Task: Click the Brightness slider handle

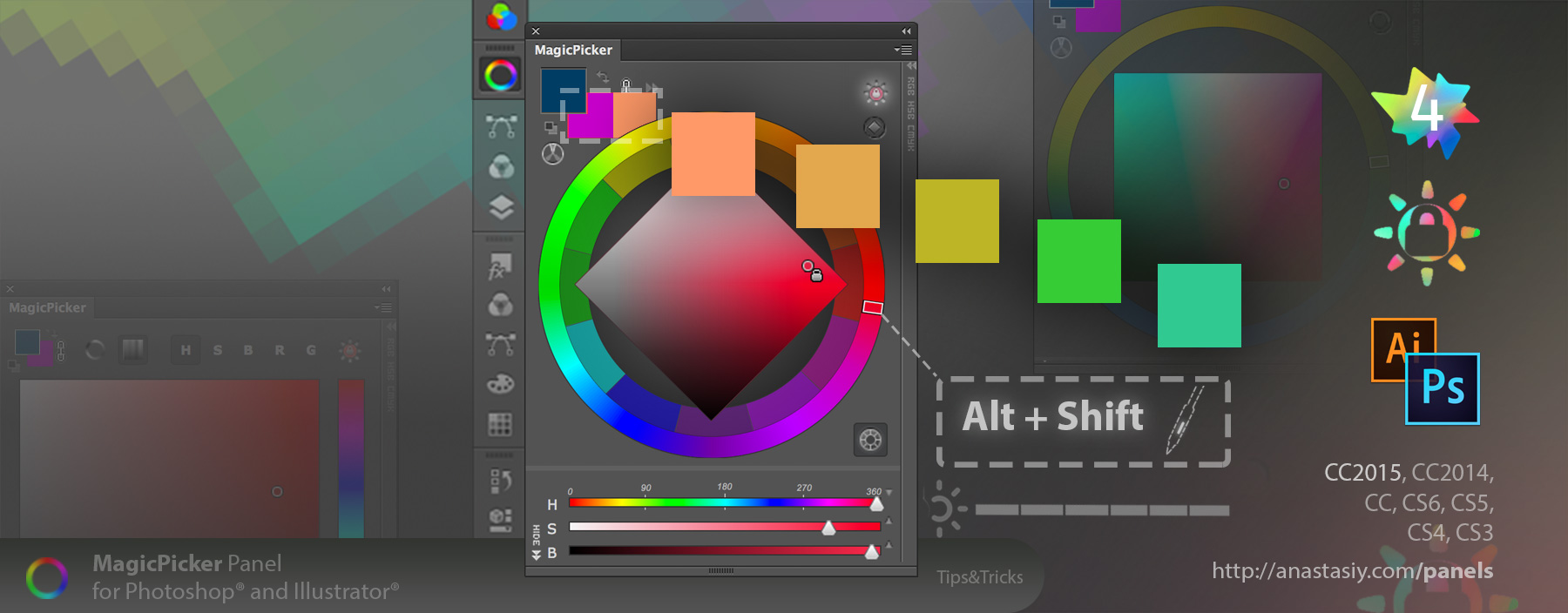Action: coord(871,552)
